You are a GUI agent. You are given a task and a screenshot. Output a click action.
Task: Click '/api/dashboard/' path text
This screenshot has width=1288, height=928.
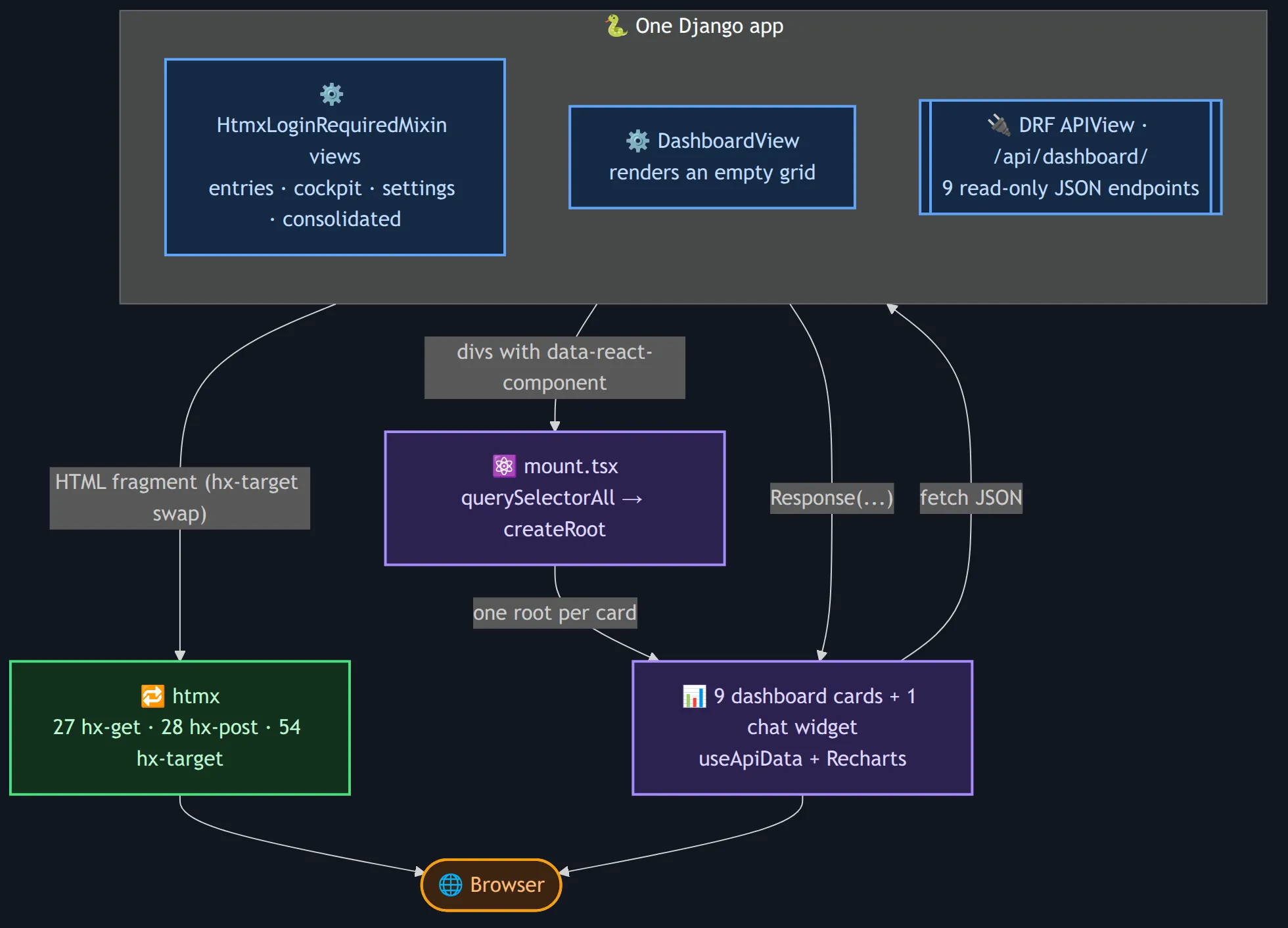(x=1070, y=157)
